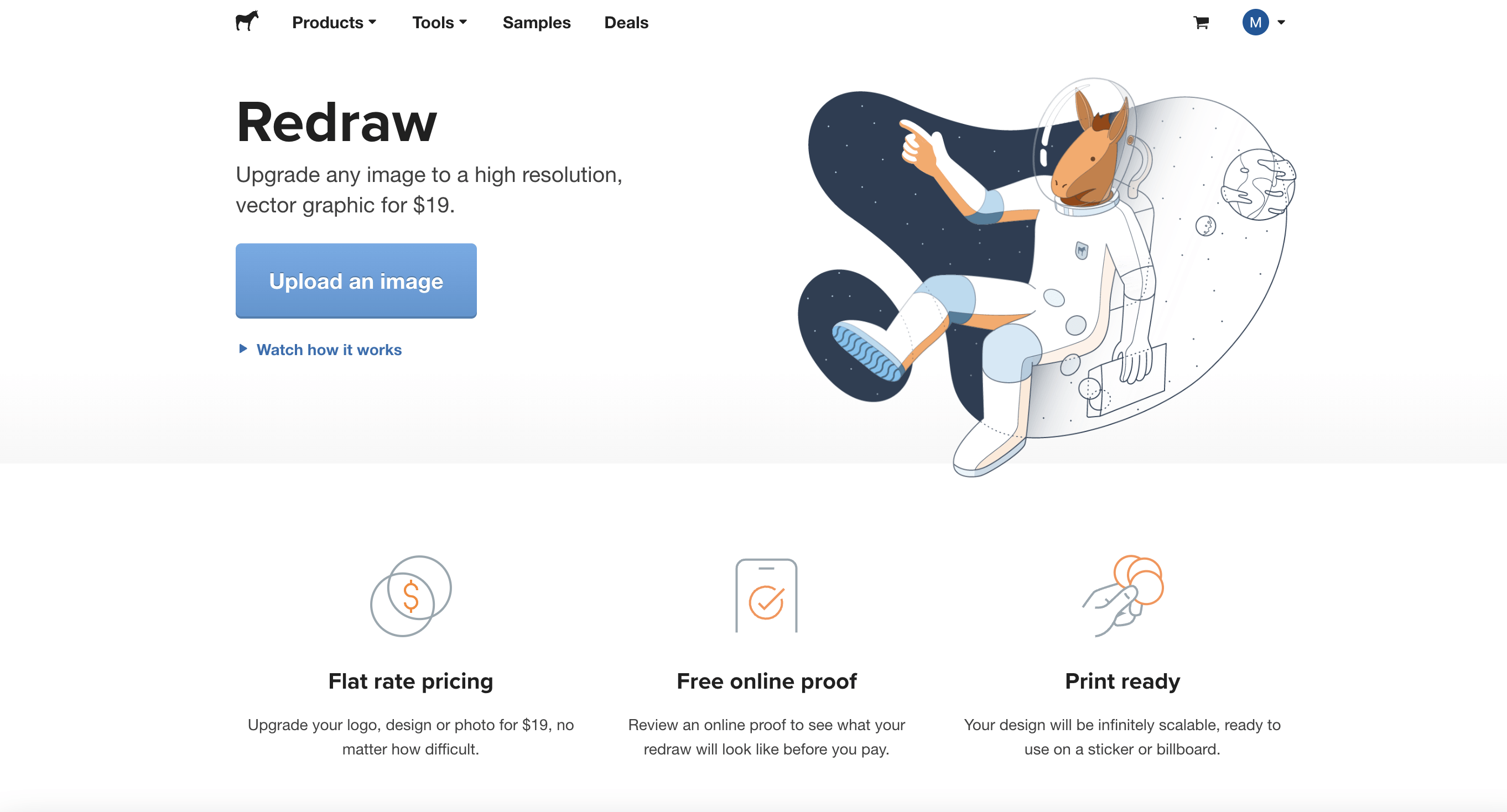Image resolution: width=1507 pixels, height=812 pixels.
Task: Open the Deals menu item
Action: coord(625,22)
